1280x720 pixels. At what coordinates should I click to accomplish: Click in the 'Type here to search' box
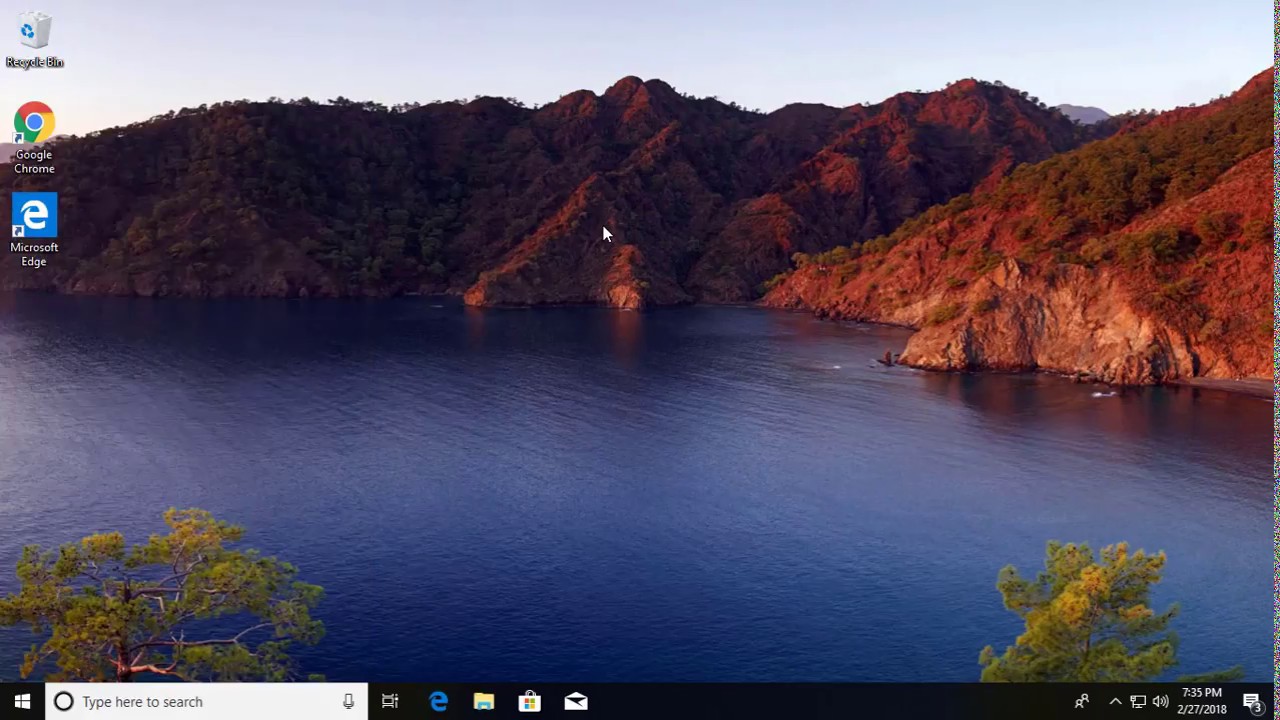coord(207,702)
